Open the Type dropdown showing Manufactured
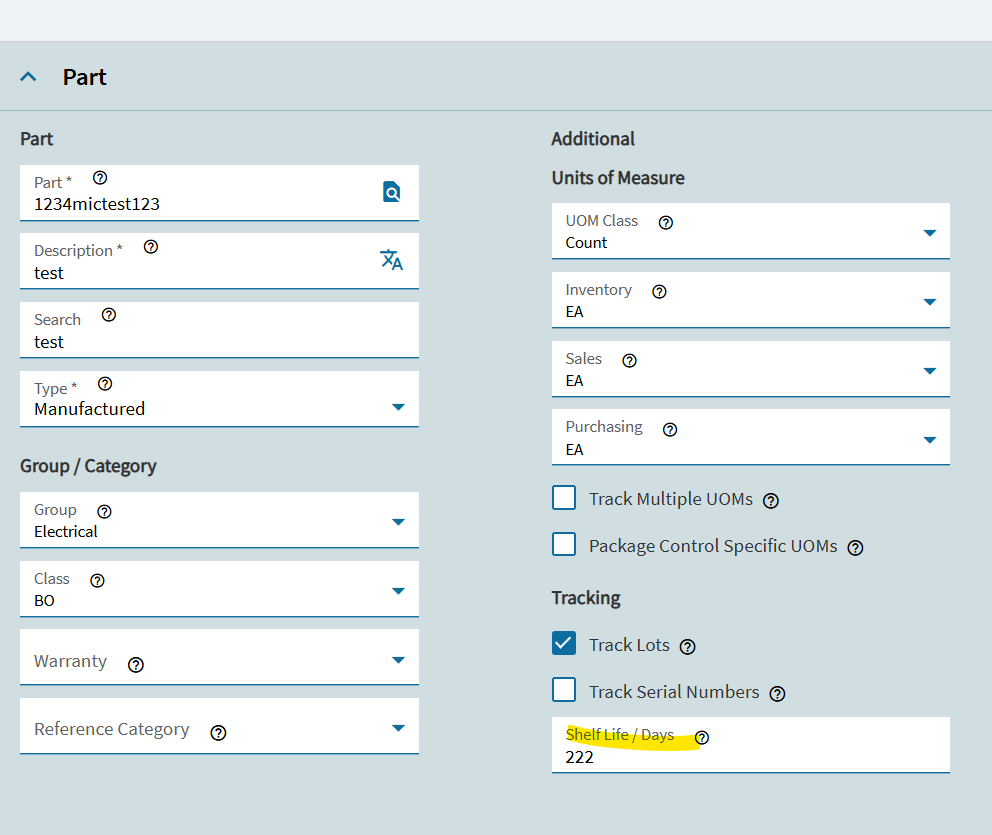The image size is (992, 835). tap(219, 399)
